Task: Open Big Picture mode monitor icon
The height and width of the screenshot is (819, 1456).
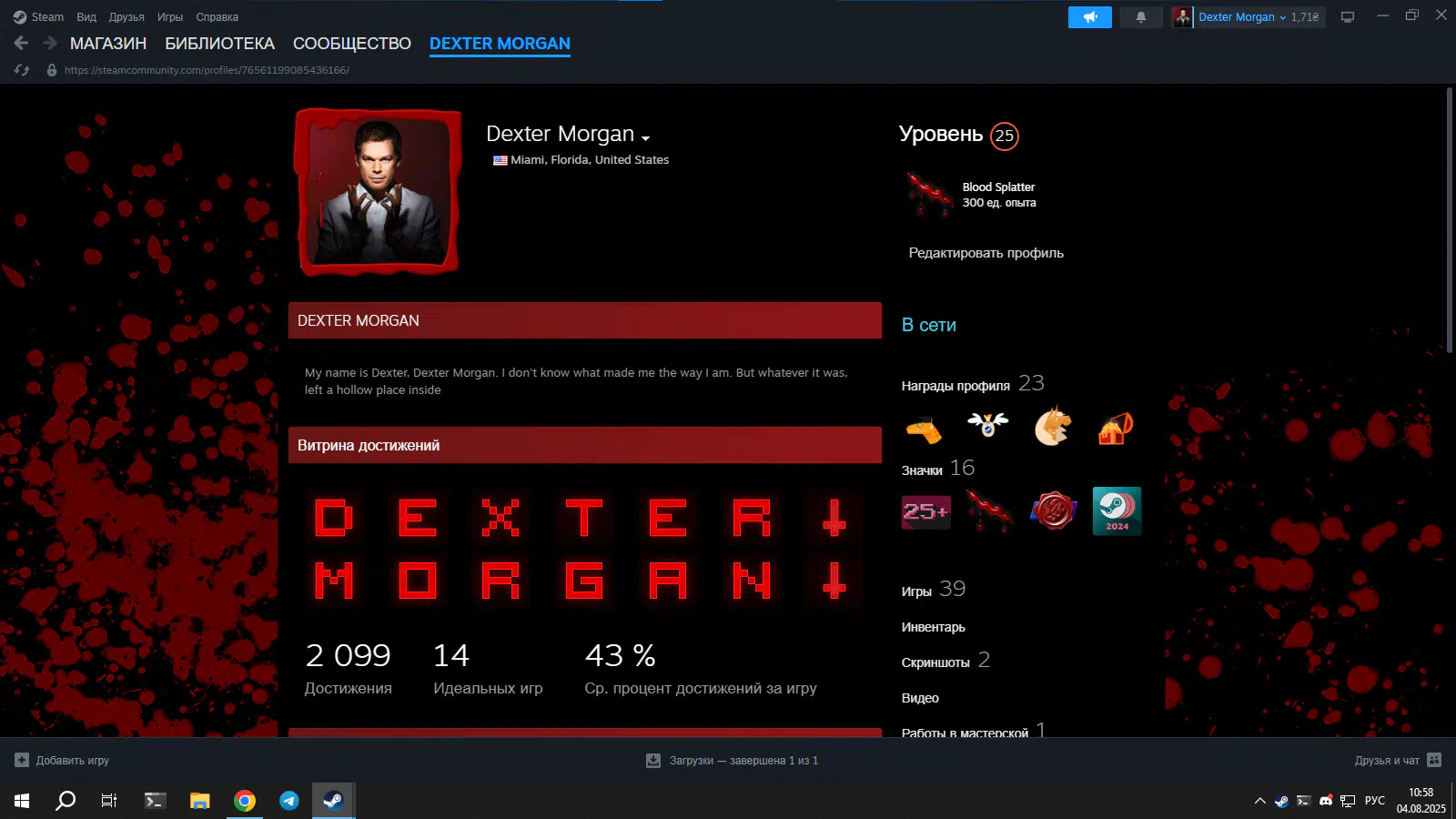Action: [x=1348, y=17]
